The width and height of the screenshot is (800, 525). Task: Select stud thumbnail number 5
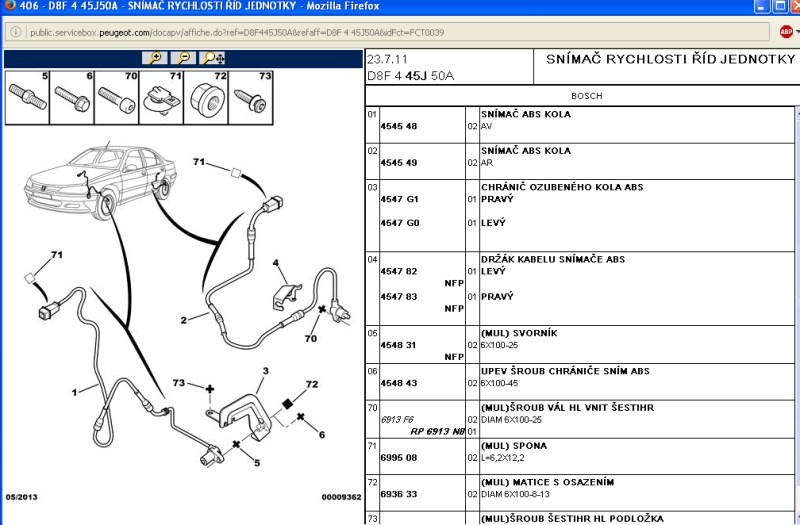point(28,97)
